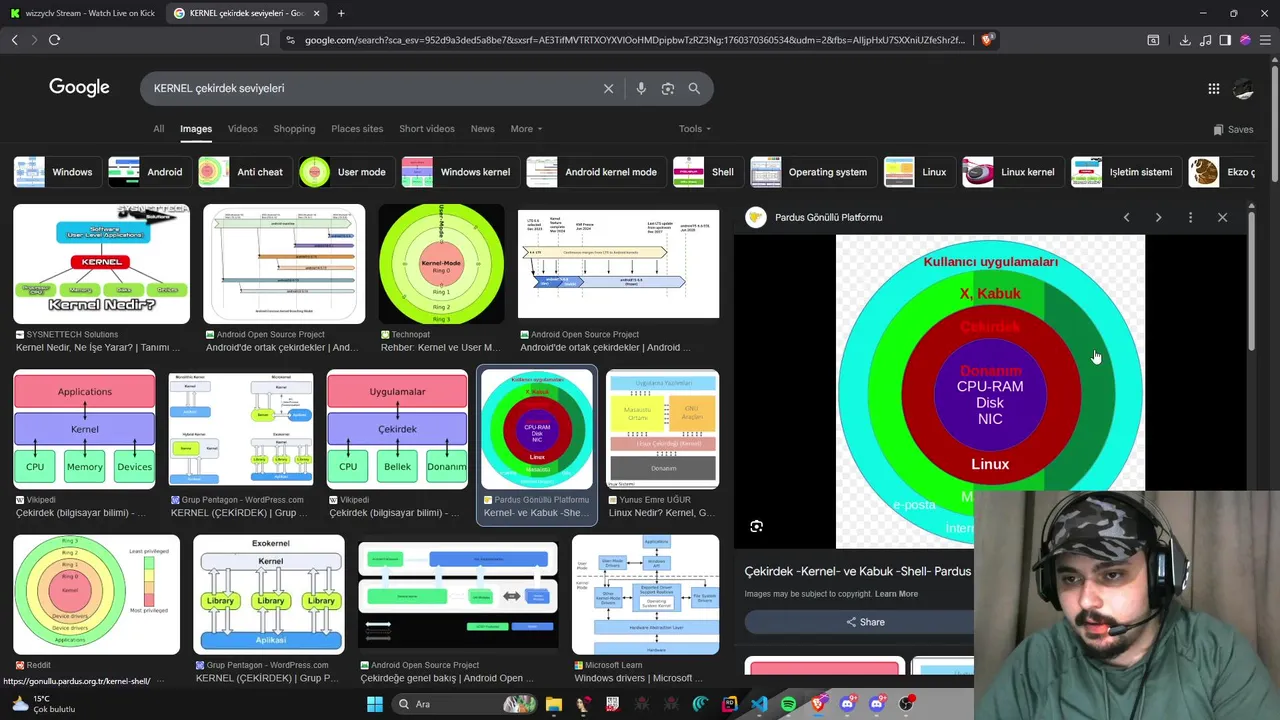Switch to the Videos tab

click(242, 129)
